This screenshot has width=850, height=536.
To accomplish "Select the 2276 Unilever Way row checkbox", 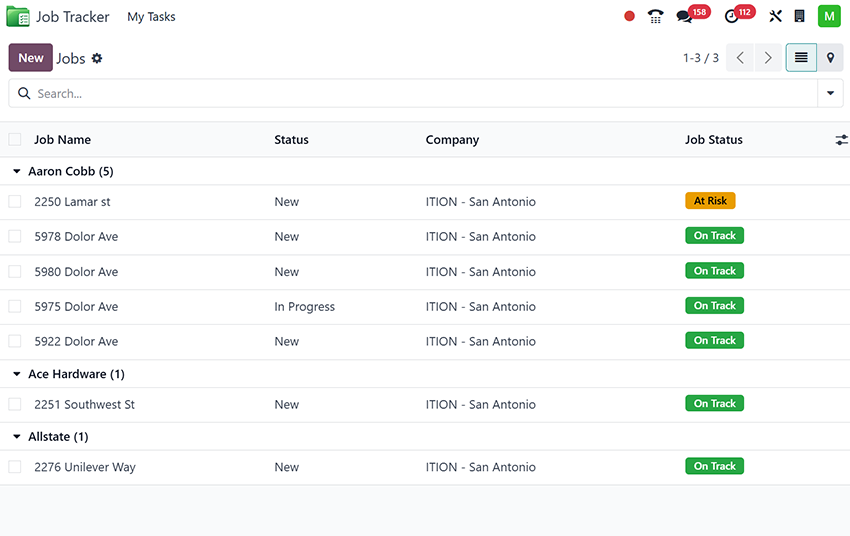I will pos(15,467).
